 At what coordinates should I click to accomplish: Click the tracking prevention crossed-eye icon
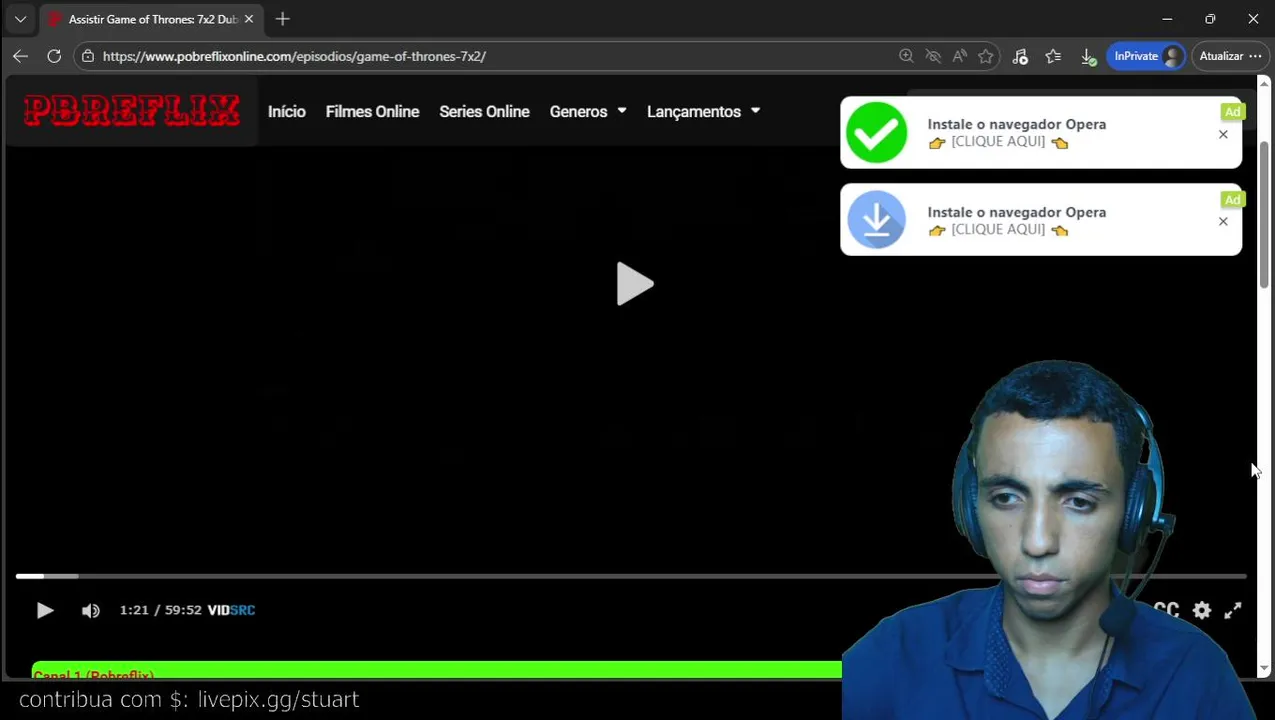click(933, 56)
